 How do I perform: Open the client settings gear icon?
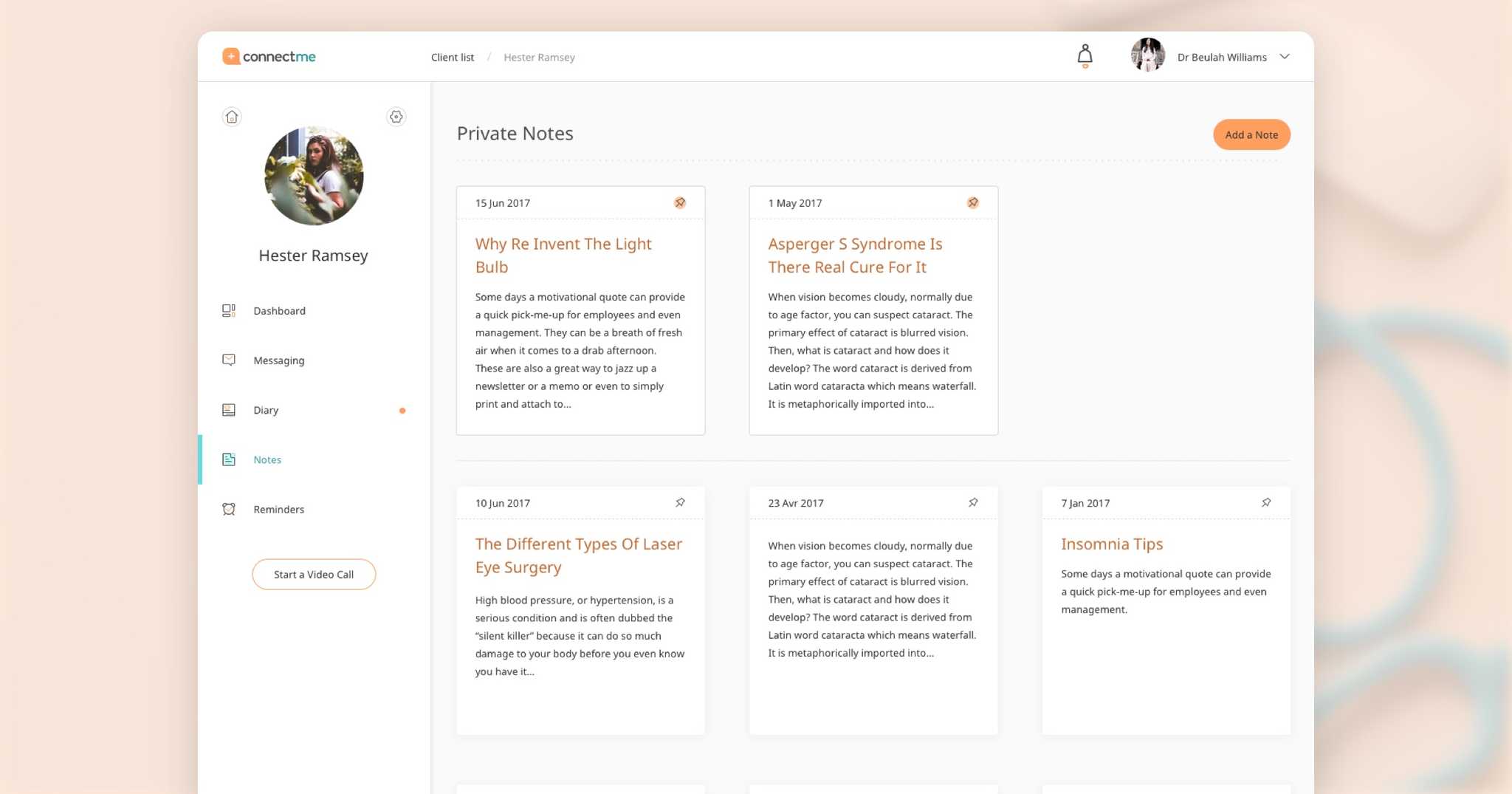click(396, 117)
